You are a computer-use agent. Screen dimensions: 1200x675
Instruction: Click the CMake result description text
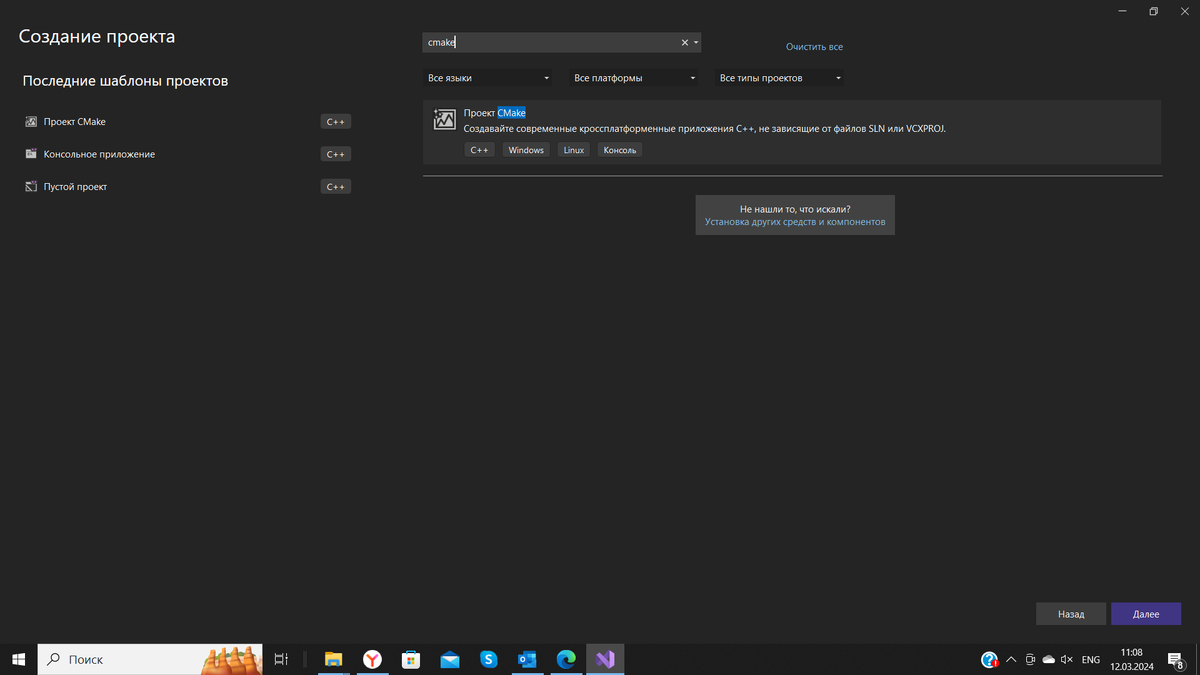(705, 129)
